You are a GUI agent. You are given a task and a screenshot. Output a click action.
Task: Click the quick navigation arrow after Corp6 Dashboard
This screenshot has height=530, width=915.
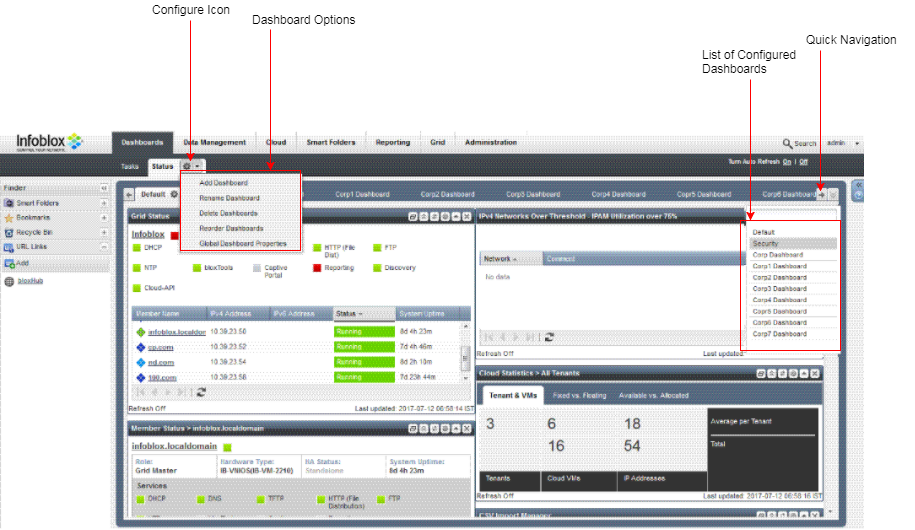point(822,194)
